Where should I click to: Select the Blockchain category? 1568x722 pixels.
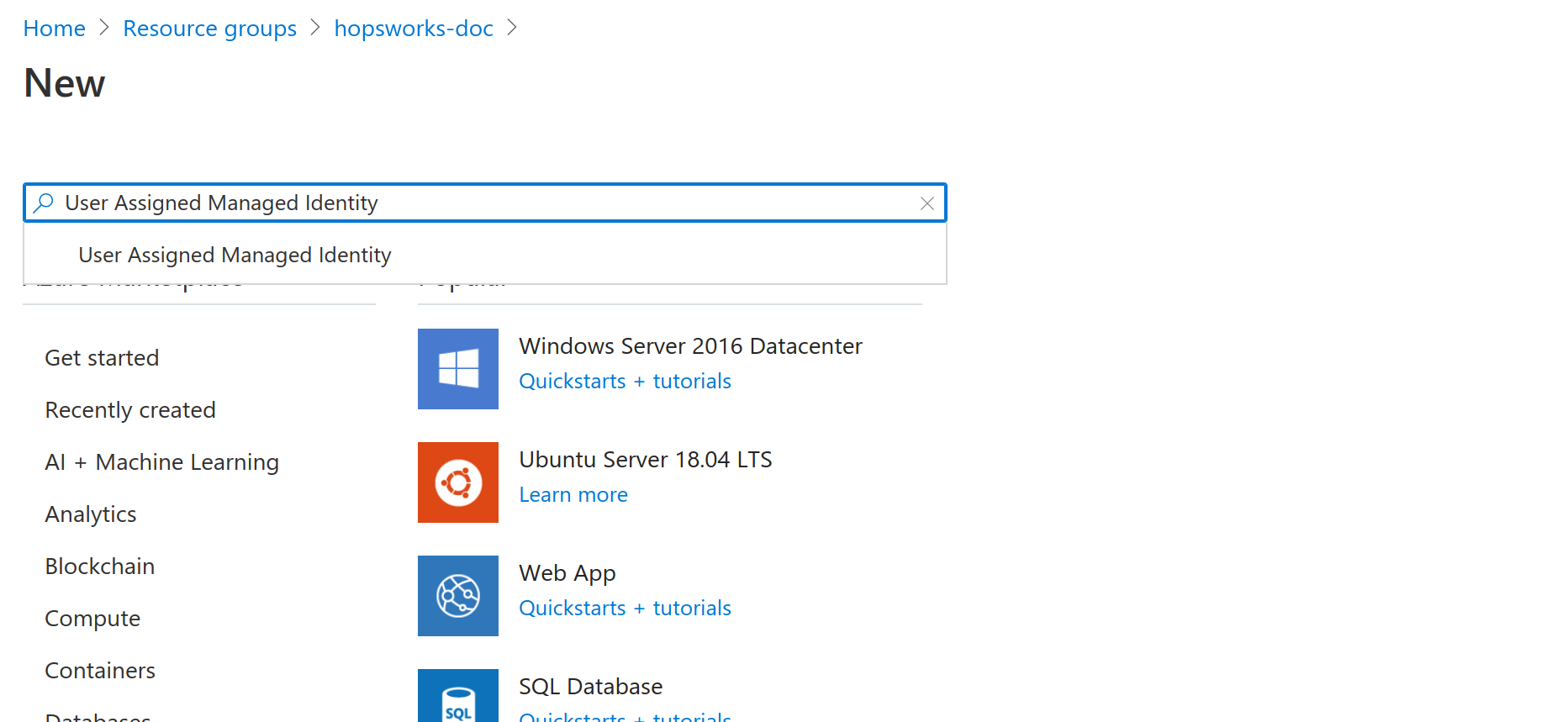click(100, 567)
